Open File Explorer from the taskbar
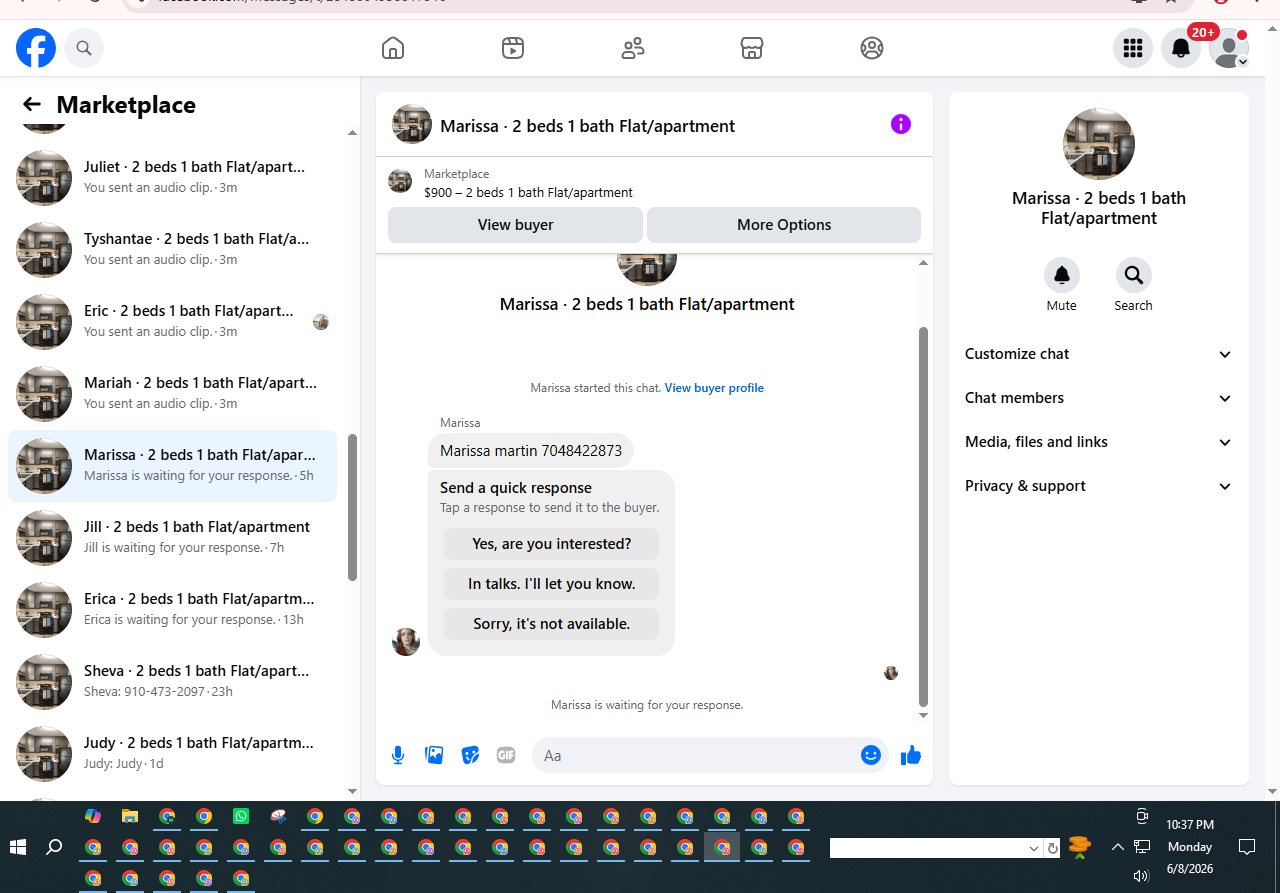The height and width of the screenshot is (893, 1280). point(129,816)
